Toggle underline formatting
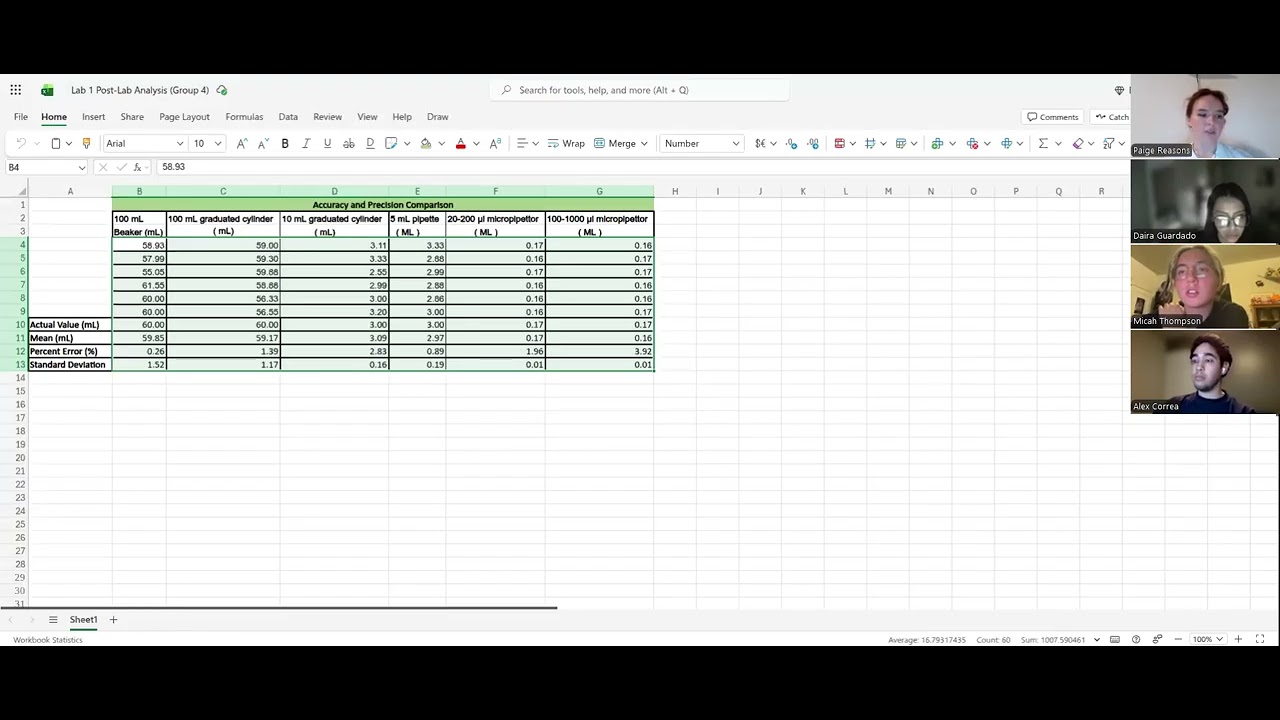The image size is (1280, 720). 327,144
